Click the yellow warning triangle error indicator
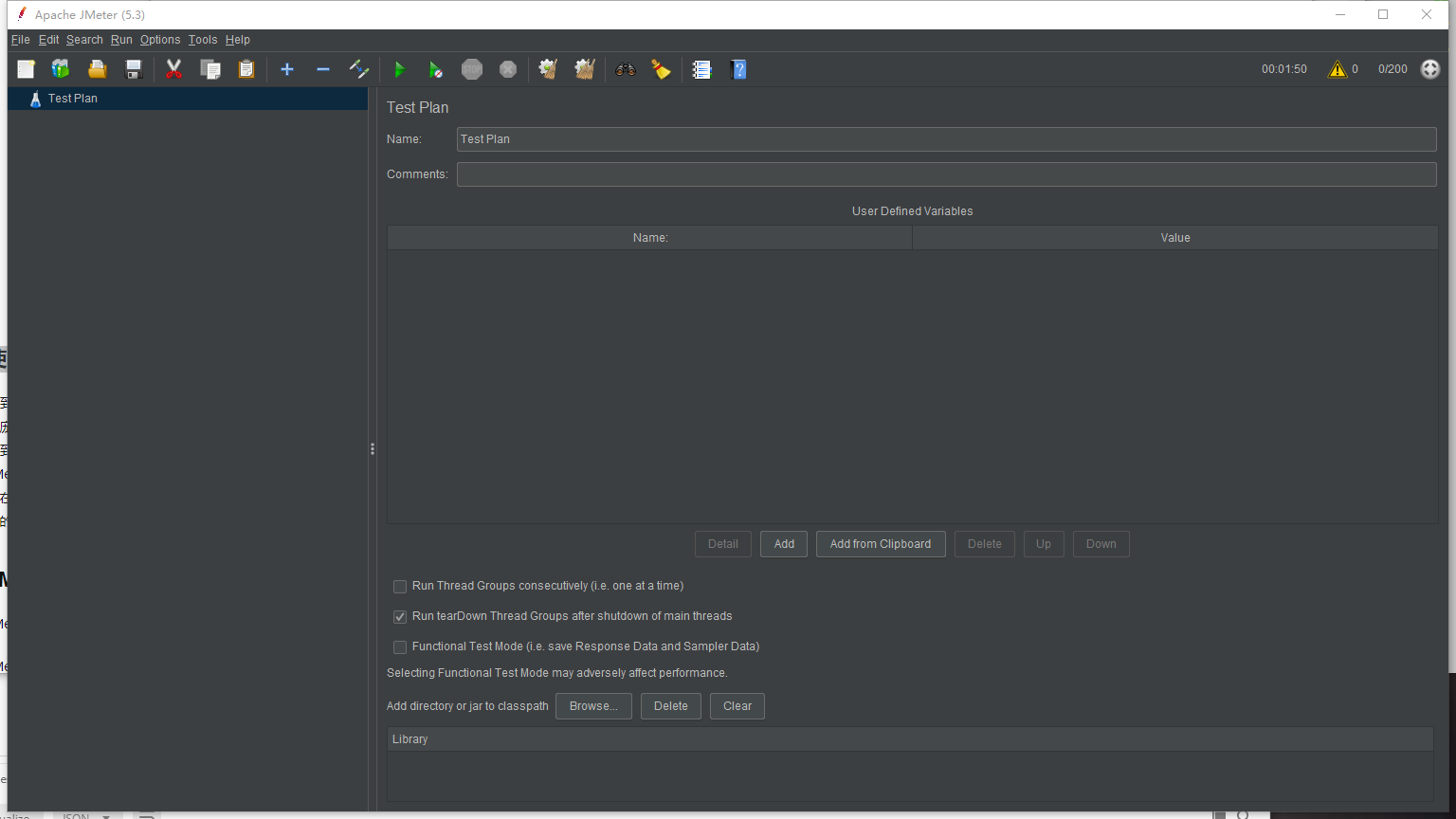This screenshot has width=1456, height=819. tap(1338, 69)
